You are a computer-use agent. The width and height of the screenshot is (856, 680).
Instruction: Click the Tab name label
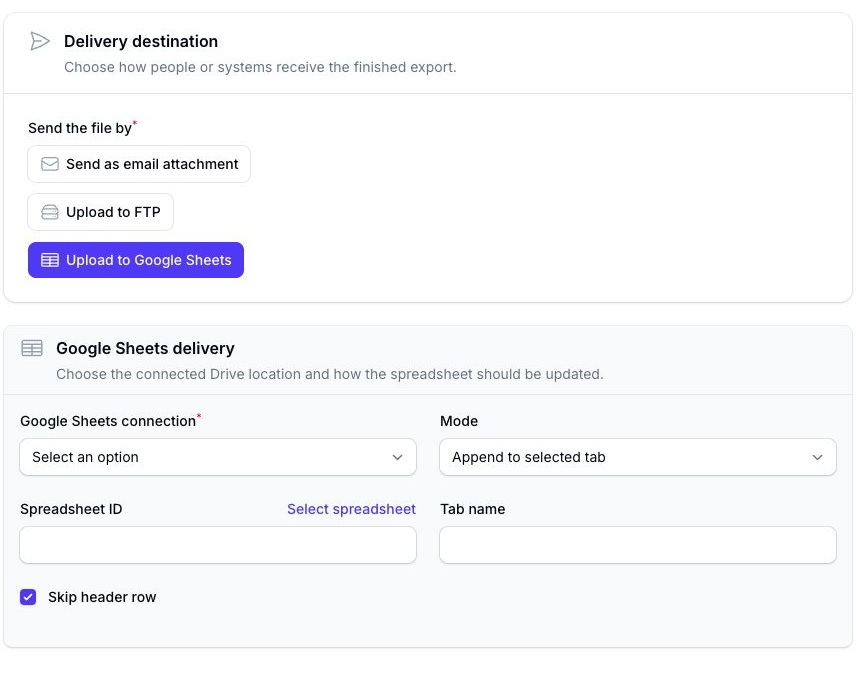click(x=472, y=509)
